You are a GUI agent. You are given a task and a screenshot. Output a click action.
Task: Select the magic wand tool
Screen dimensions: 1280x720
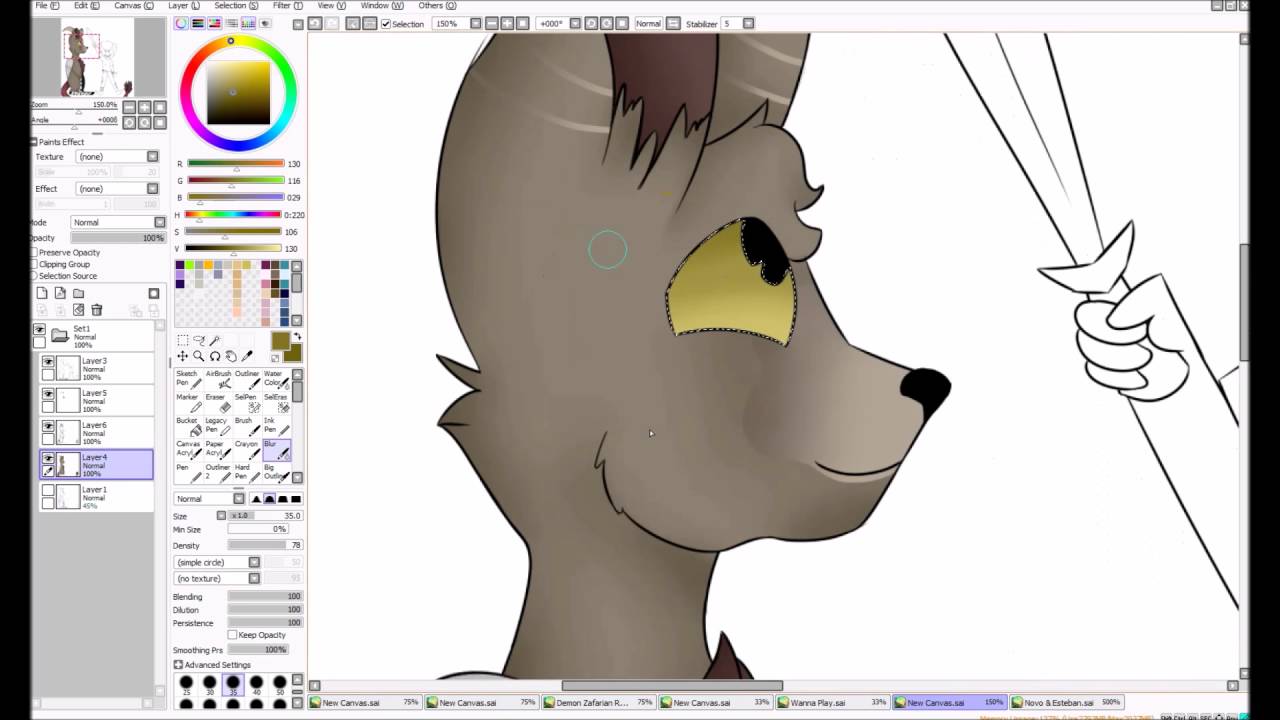pyautogui.click(x=214, y=340)
